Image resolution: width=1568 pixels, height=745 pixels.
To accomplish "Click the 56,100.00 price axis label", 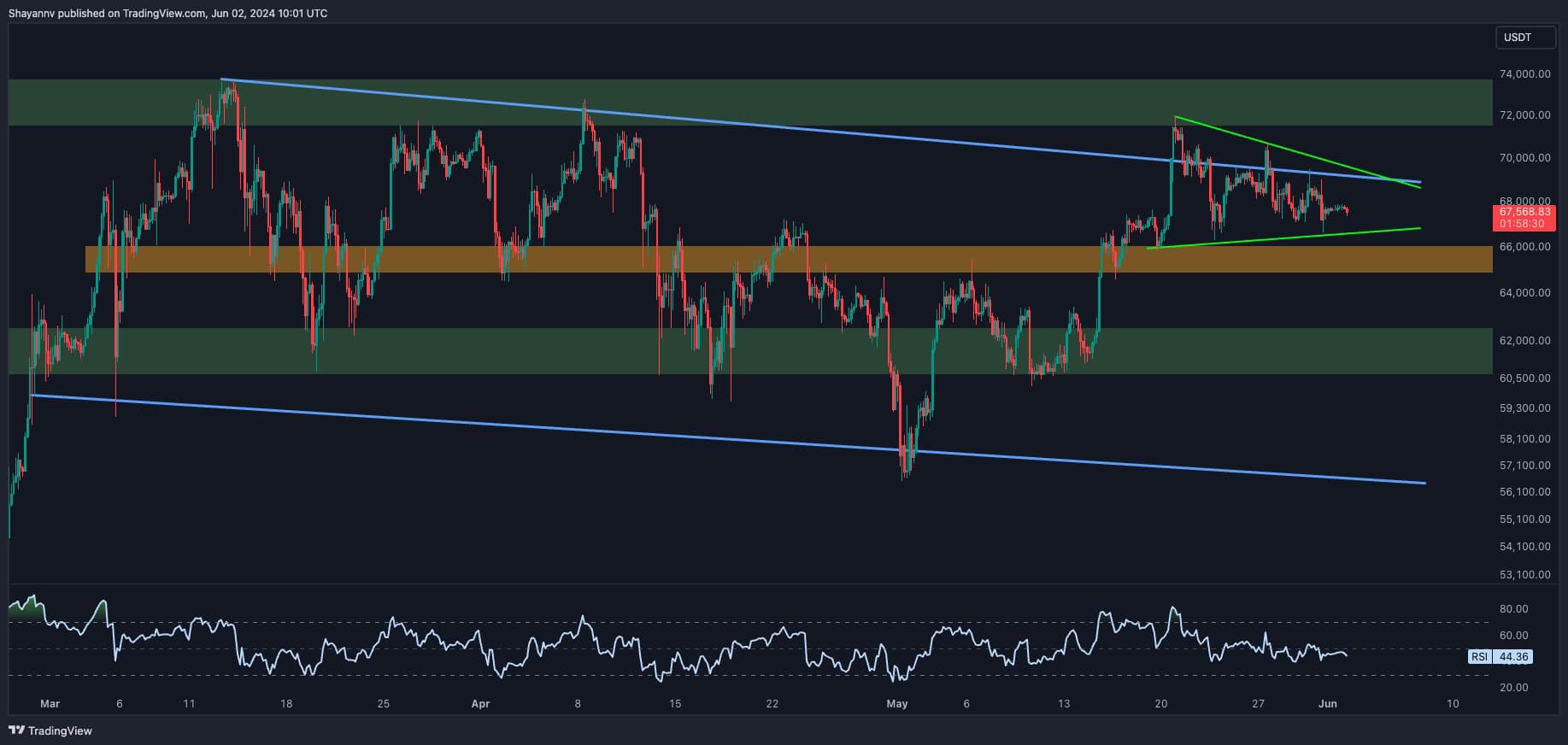I will 1526,492.
